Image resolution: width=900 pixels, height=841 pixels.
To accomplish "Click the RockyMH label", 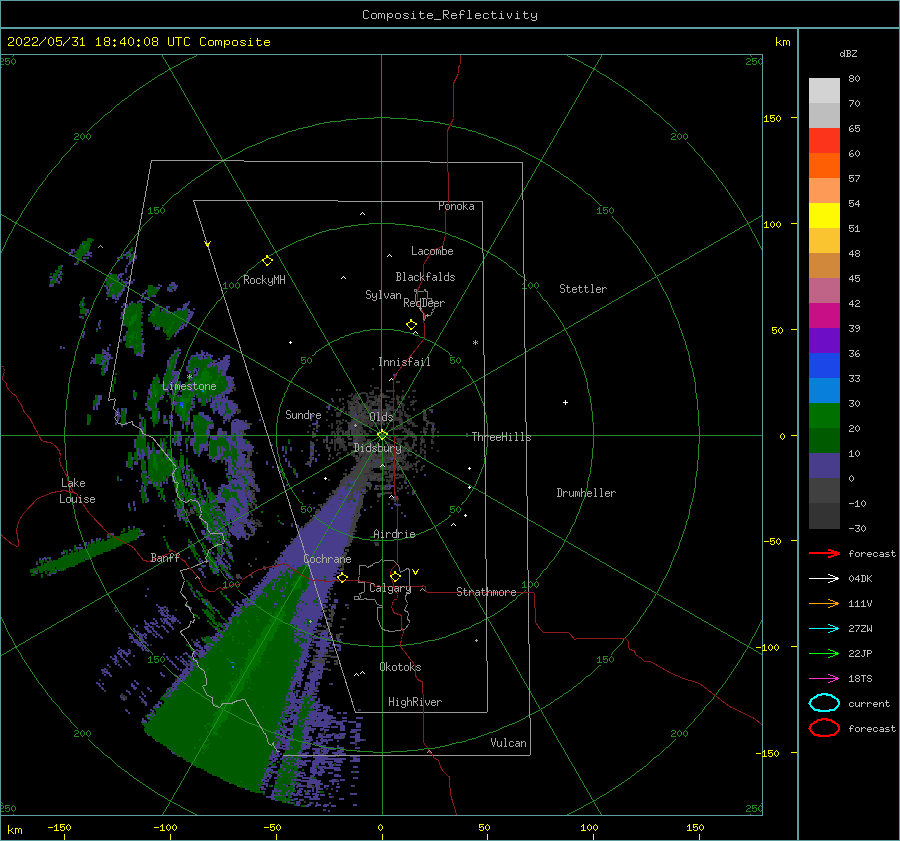I will click(264, 280).
